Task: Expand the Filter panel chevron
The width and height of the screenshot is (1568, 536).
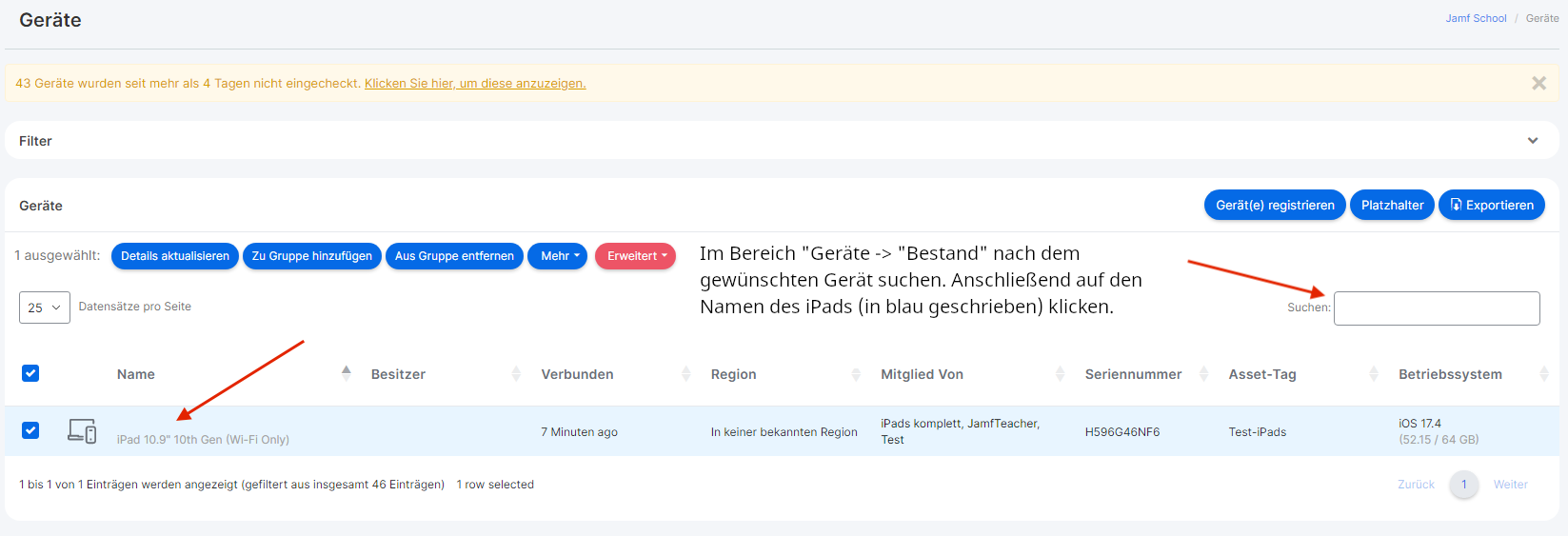Action: tap(1533, 141)
